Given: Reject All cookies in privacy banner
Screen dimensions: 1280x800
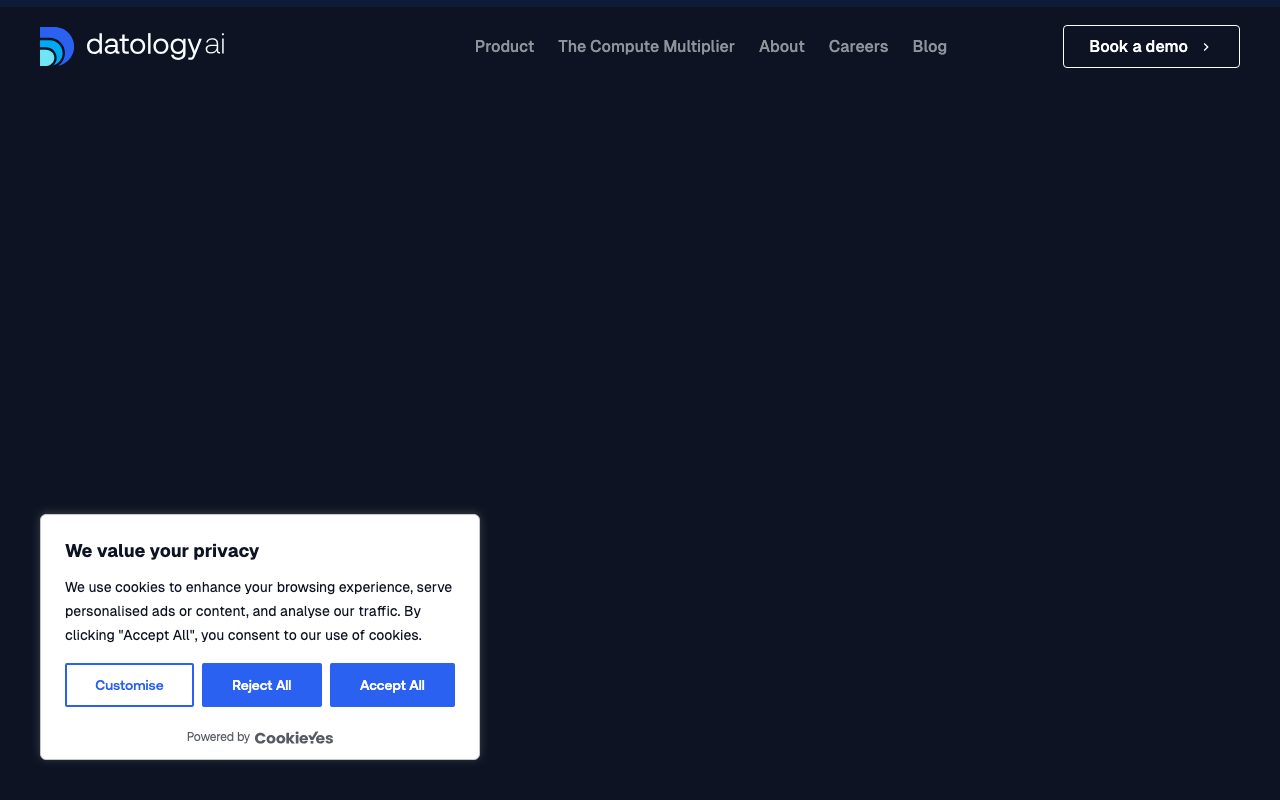Looking at the screenshot, I should coord(262,685).
